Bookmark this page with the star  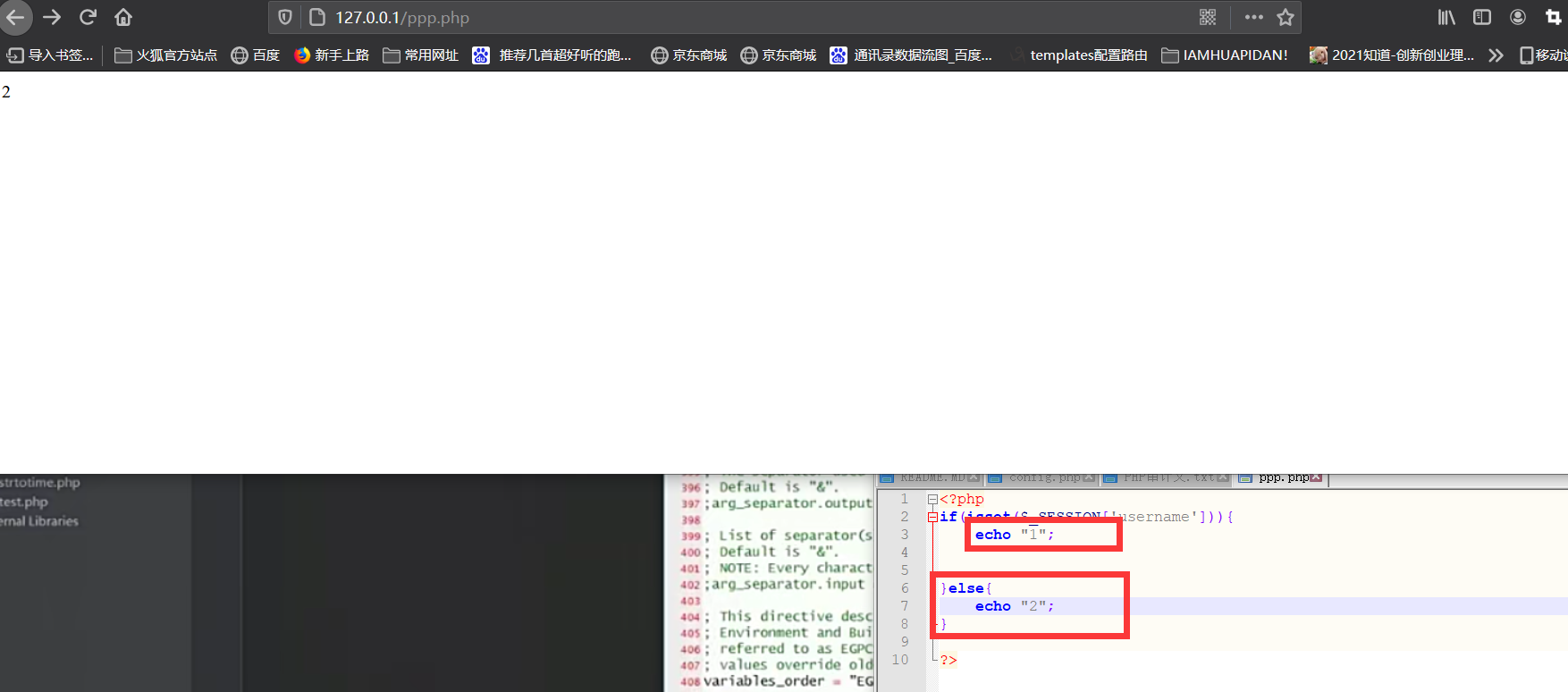tap(1286, 17)
